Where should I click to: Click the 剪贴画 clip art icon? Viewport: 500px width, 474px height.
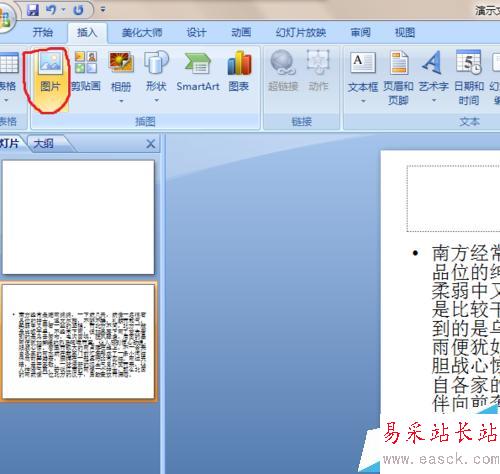click(x=86, y=62)
